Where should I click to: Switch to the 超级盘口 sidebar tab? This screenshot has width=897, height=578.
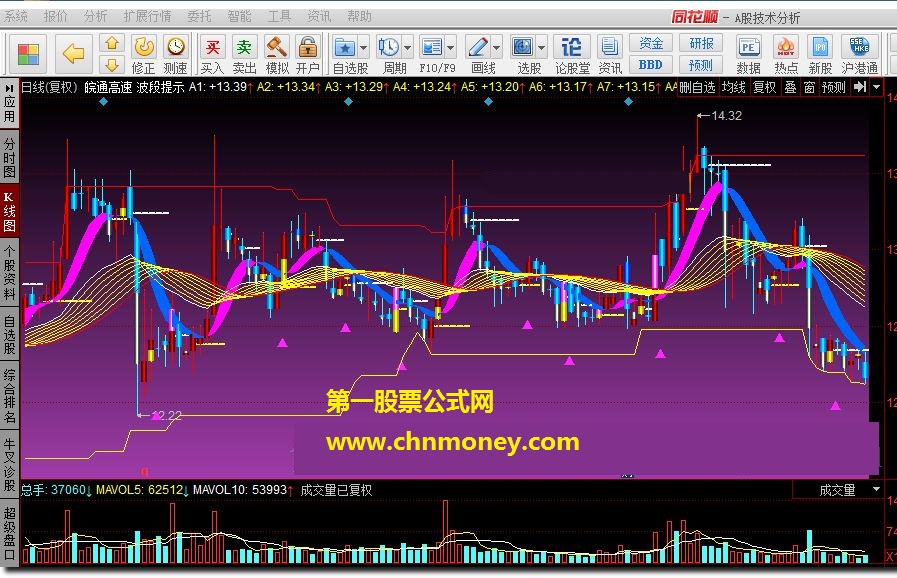click(9, 533)
